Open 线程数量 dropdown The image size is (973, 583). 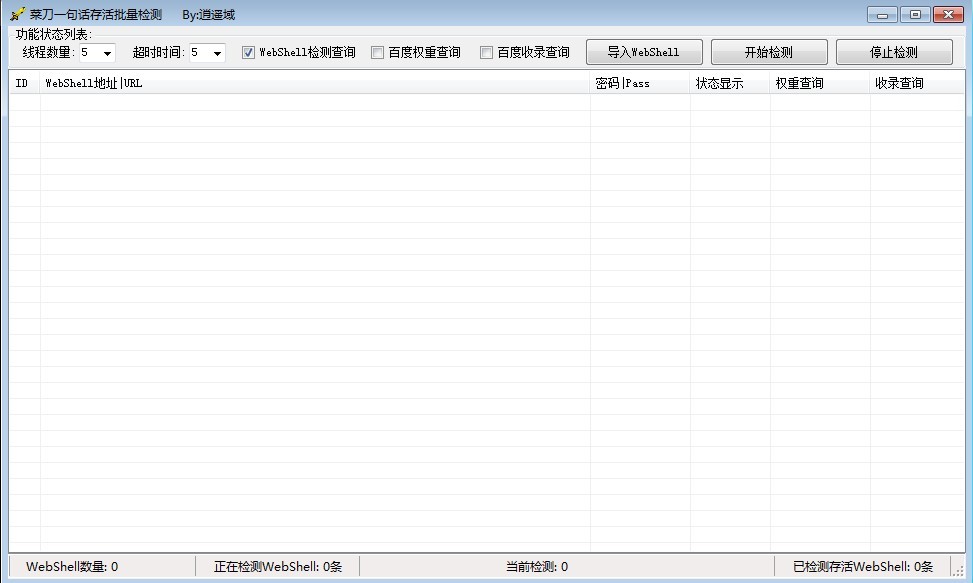[x=107, y=53]
